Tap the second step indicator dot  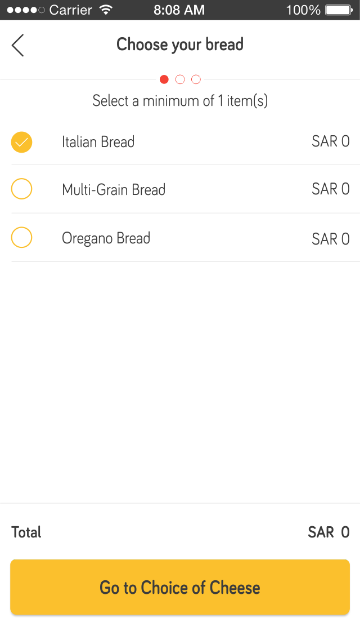180,79
